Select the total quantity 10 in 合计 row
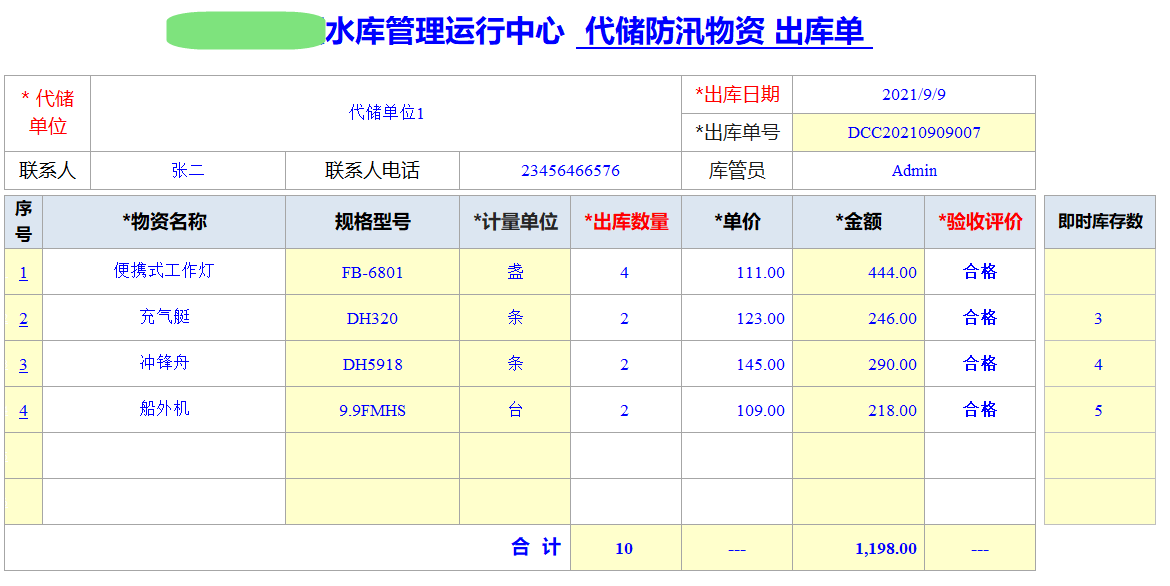This screenshot has height=586, width=1170. (625, 548)
